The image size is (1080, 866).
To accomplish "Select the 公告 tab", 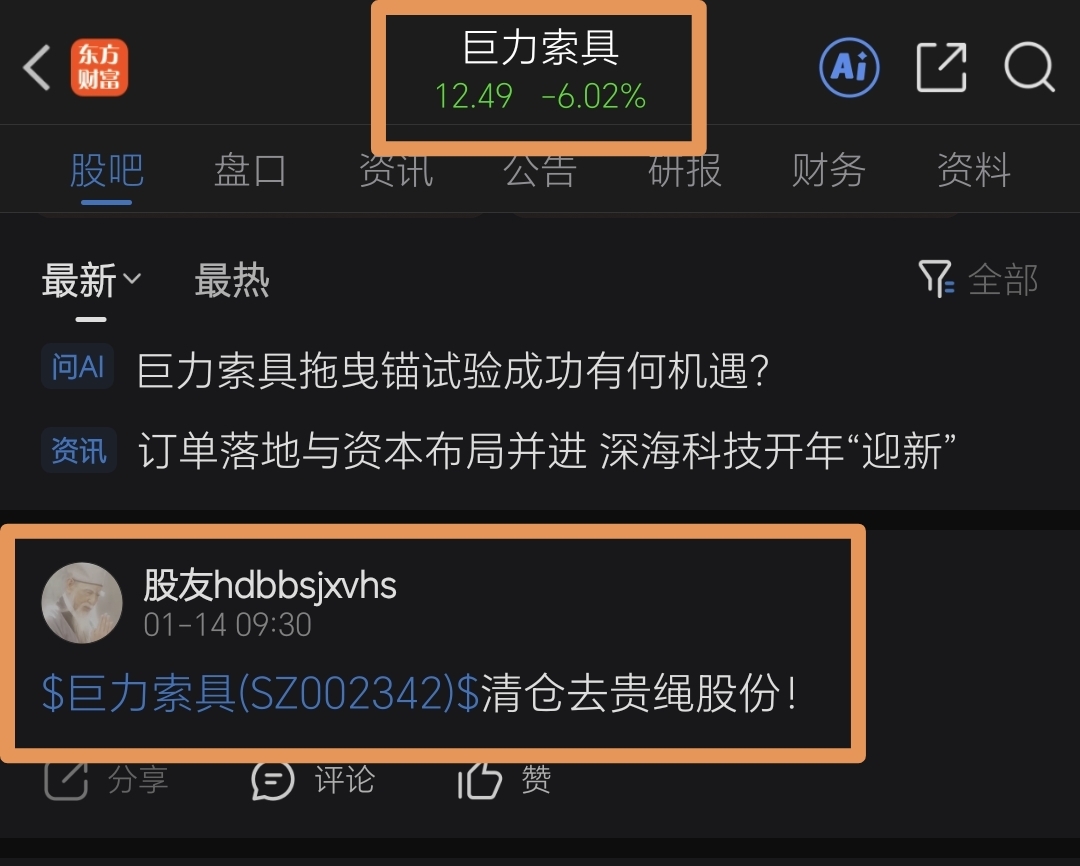I will click(540, 170).
